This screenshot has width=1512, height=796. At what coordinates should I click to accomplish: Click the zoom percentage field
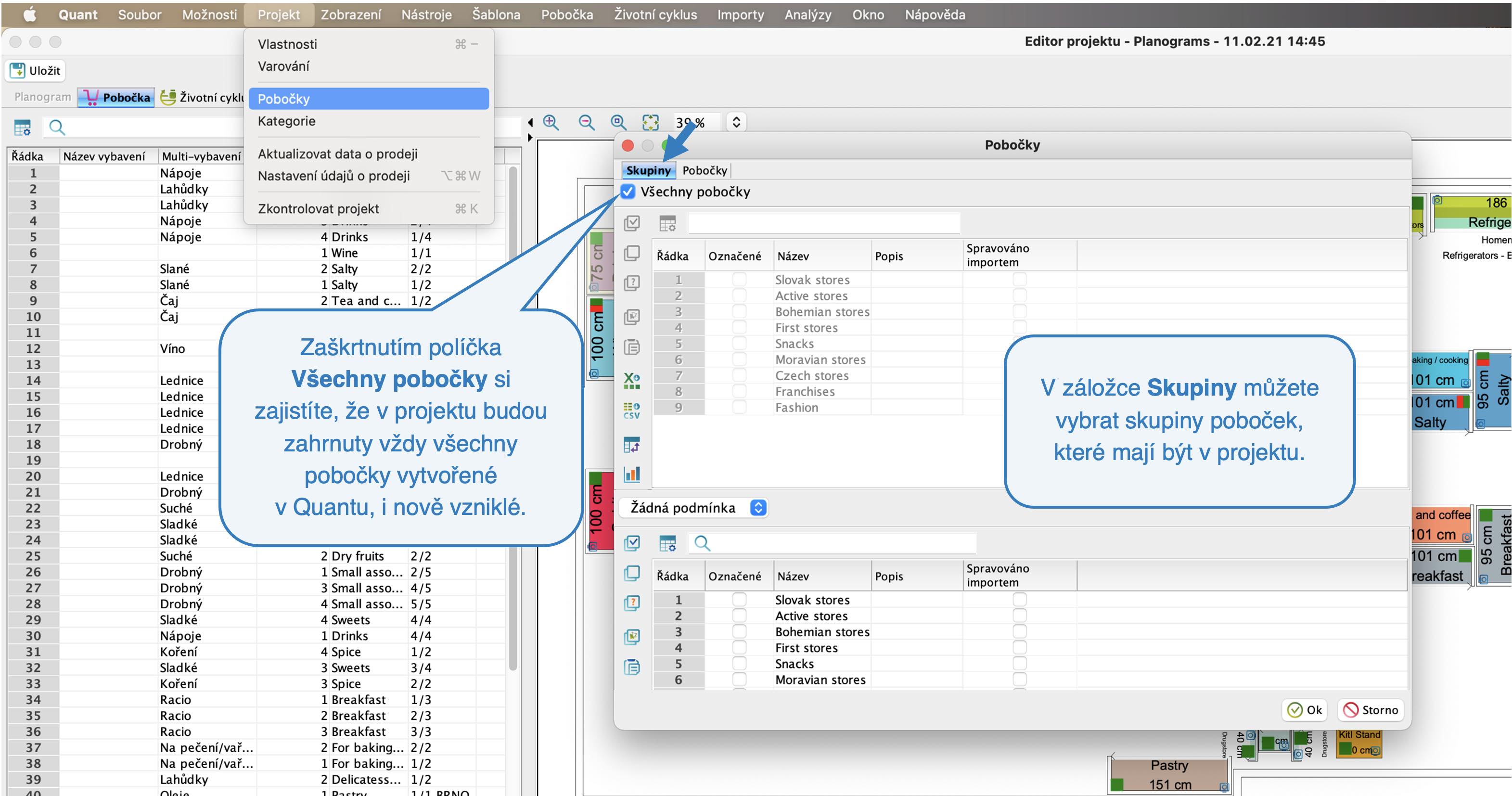(697, 122)
